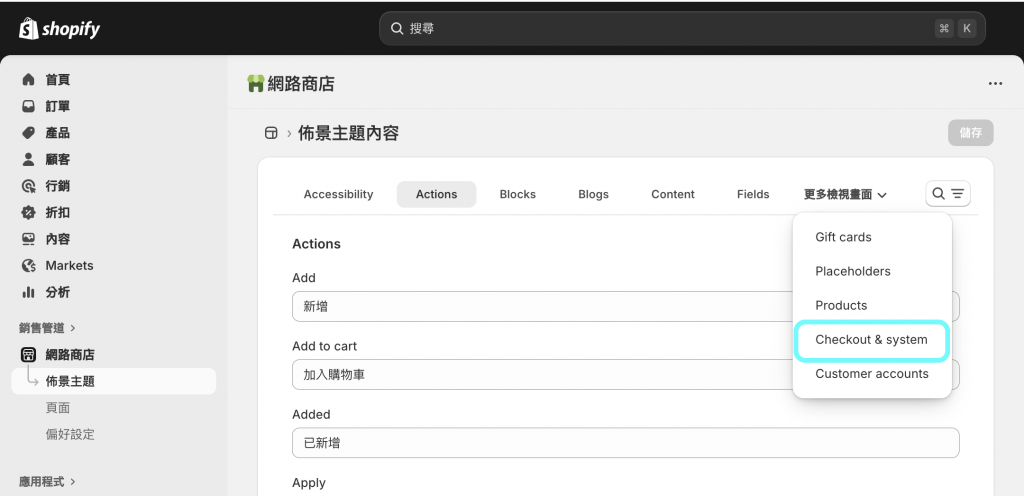Click the Add to cart translation field
1024x496 pixels.
click(x=540, y=375)
